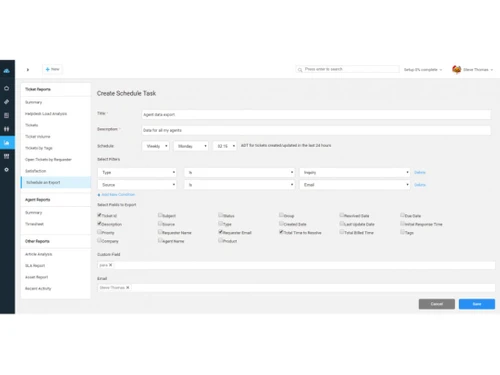This screenshot has height=375, width=500.
Task: Open the schedule time dropdown
Action: pyautogui.click(x=225, y=146)
